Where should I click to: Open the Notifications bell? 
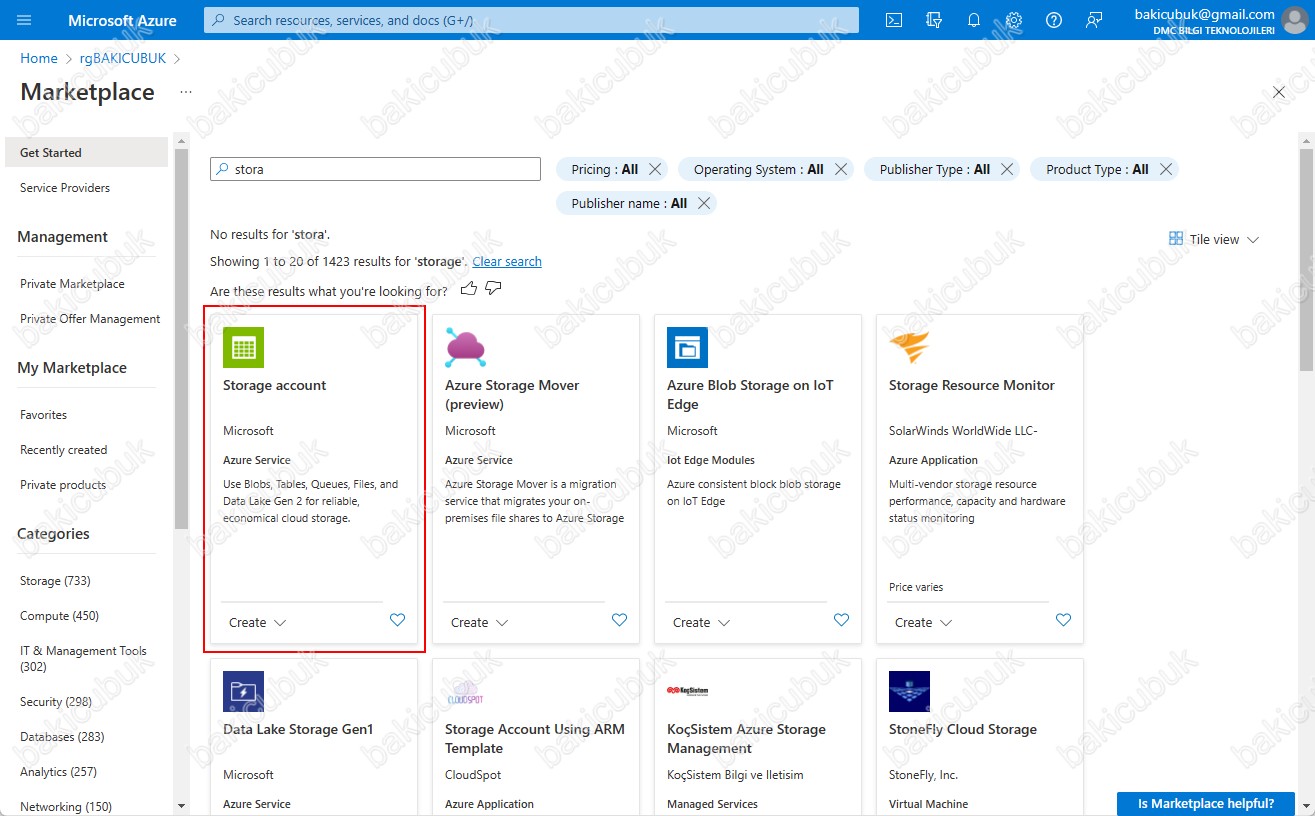coord(974,20)
